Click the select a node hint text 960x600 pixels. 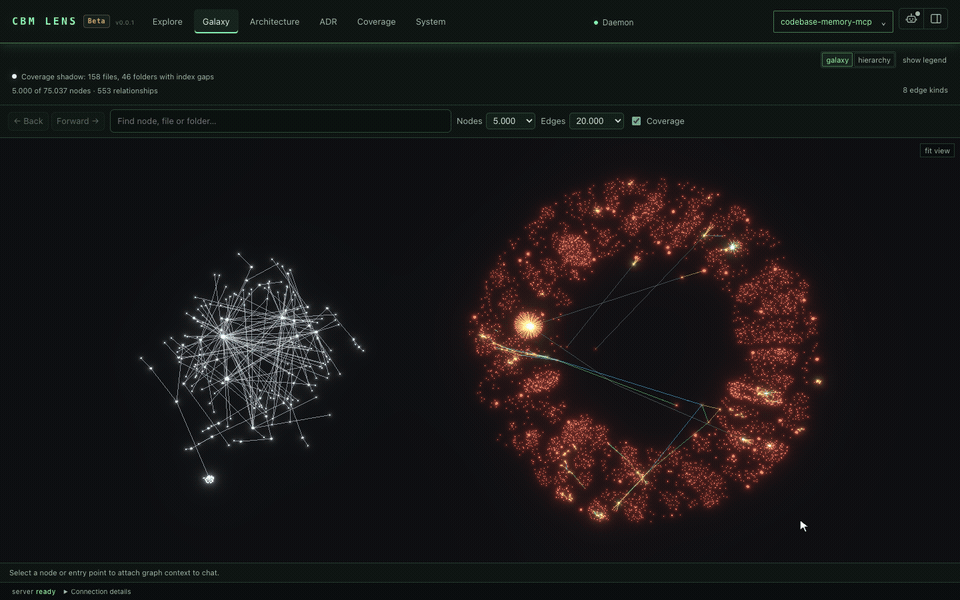[114, 572]
